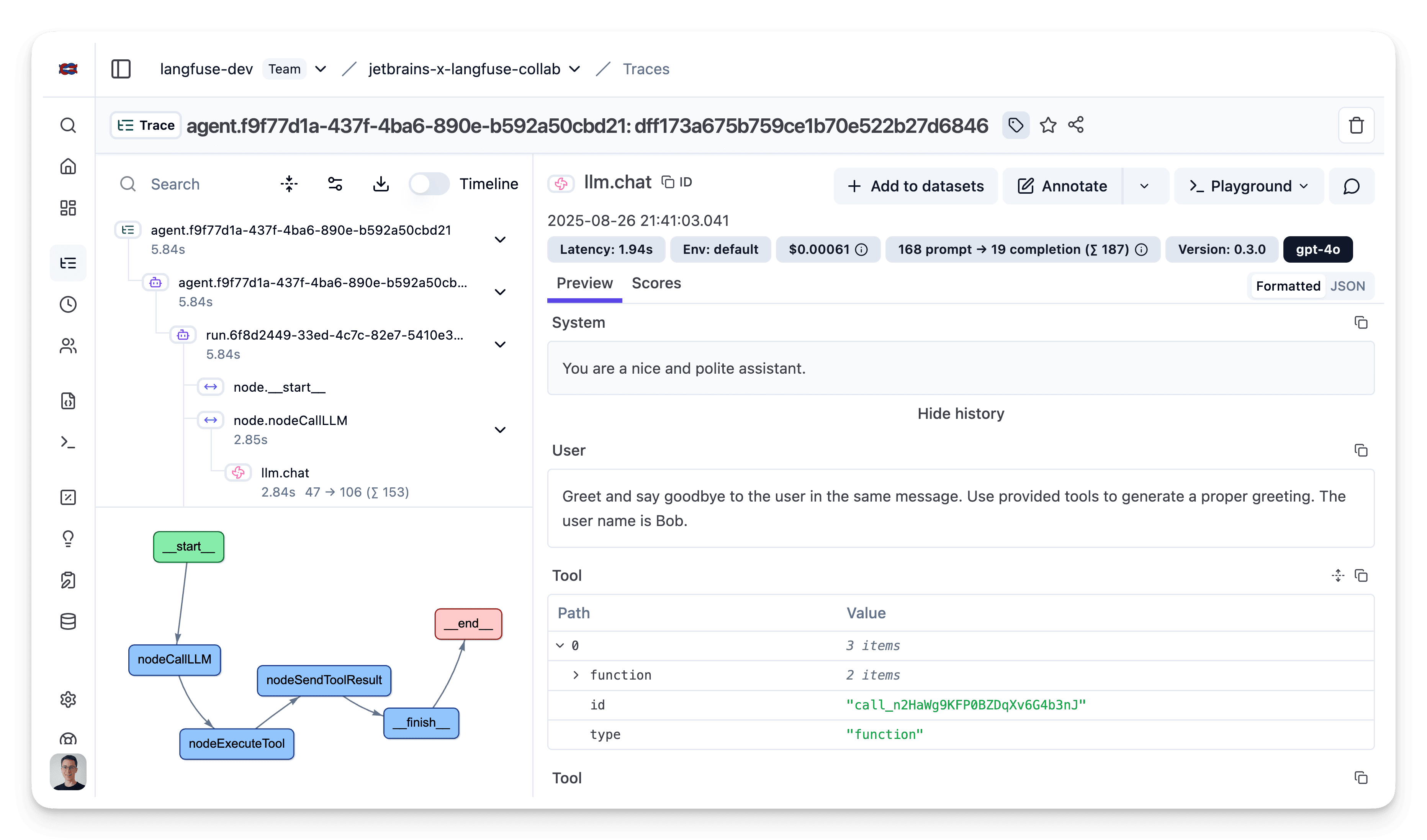This screenshot has height=840, width=1427.
Task: Open the Playground dropdown
Action: click(x=1249, y=186)
